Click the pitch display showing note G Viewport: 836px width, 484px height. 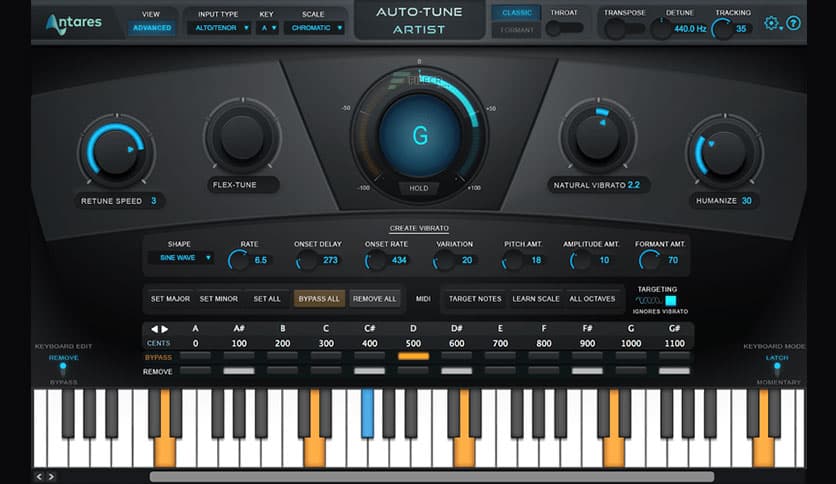click(420, 135)
